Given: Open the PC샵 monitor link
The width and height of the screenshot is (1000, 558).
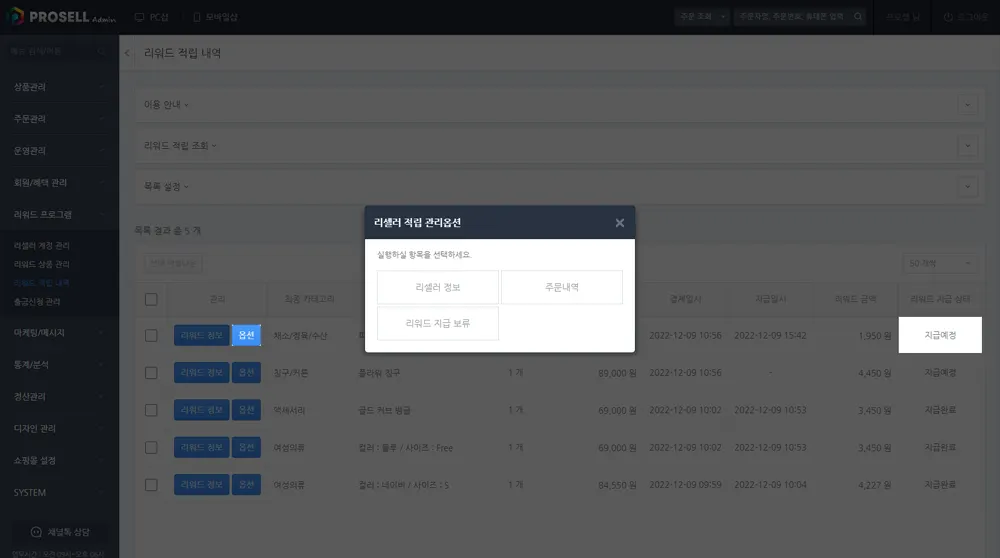Looking at the screenshot, I should 152,17.
